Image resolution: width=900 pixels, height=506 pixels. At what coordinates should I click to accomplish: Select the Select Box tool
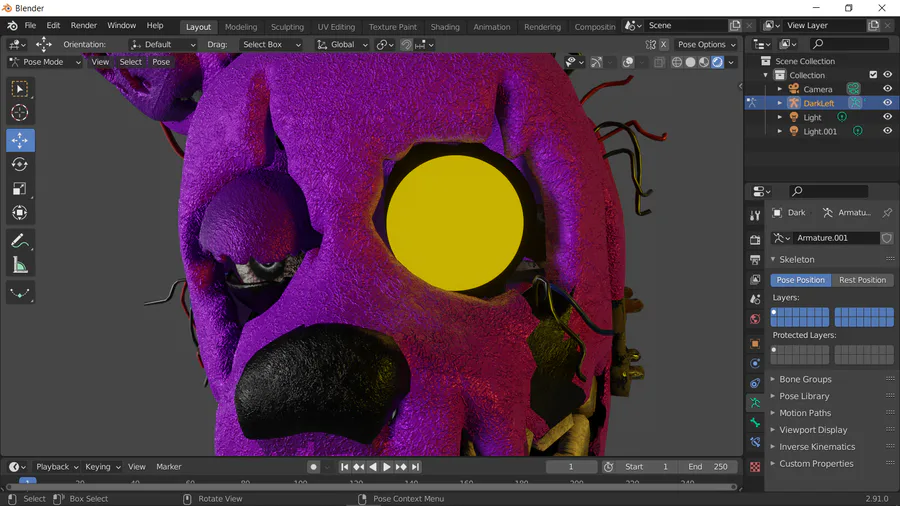[20, 89]
